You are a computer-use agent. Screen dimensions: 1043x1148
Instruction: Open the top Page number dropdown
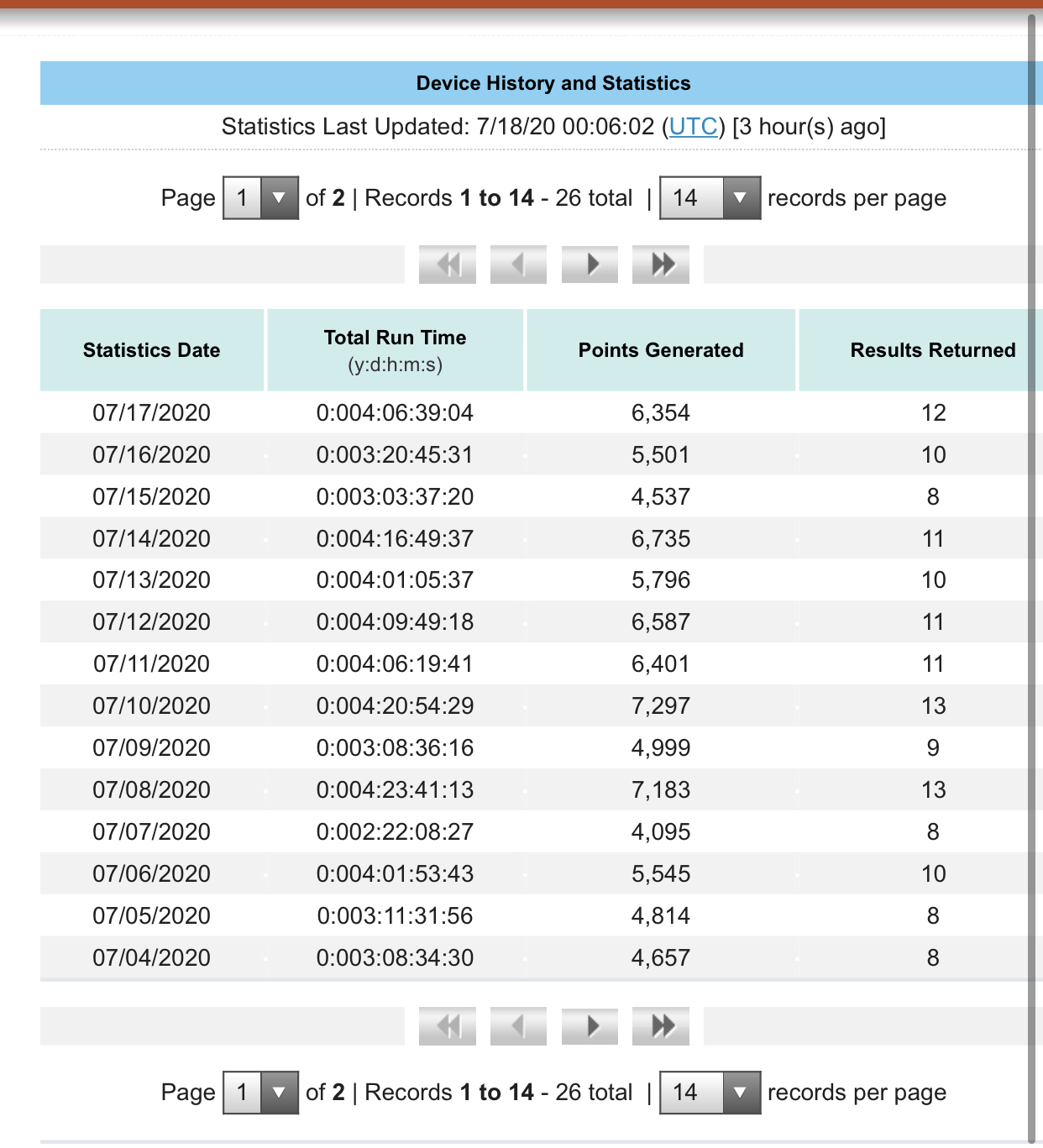pos(260,198)
